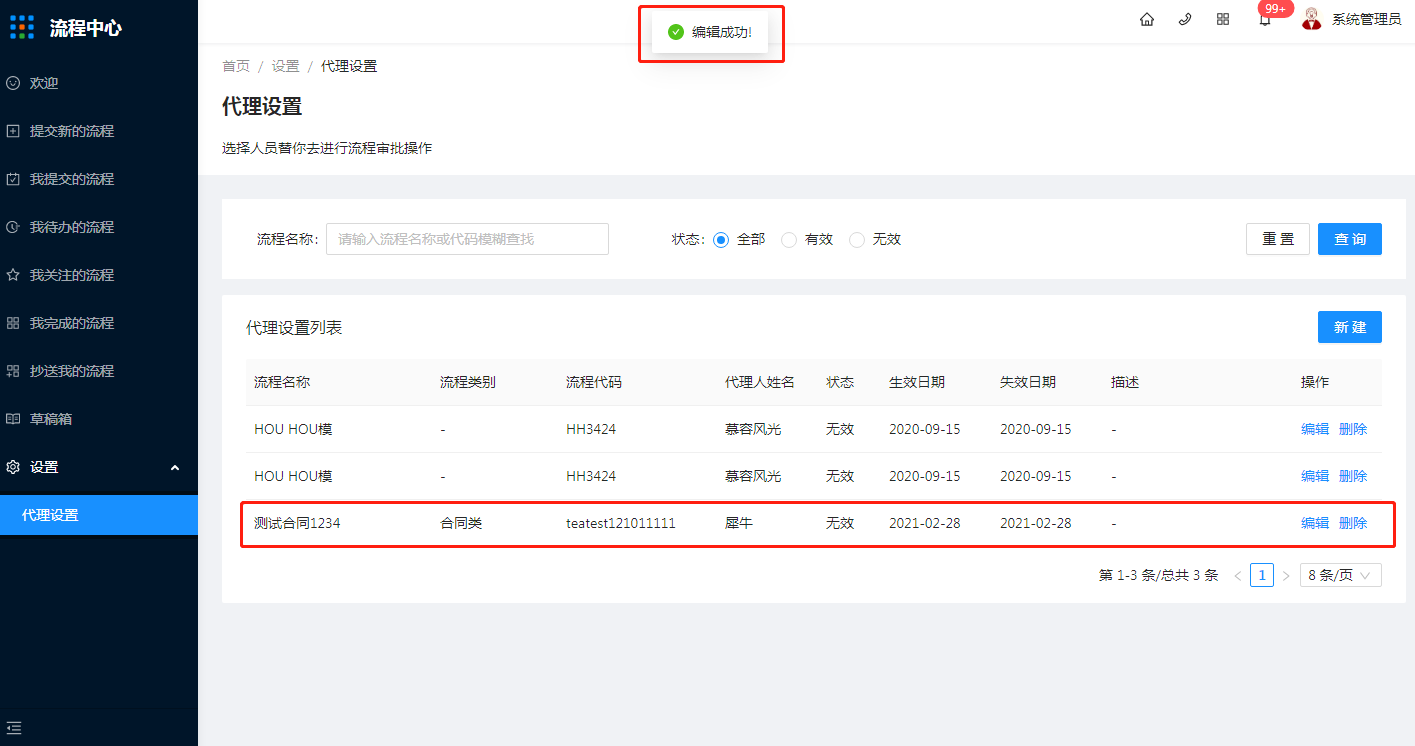
Task: Select the 无效 status radio
Action: (857, 240)
